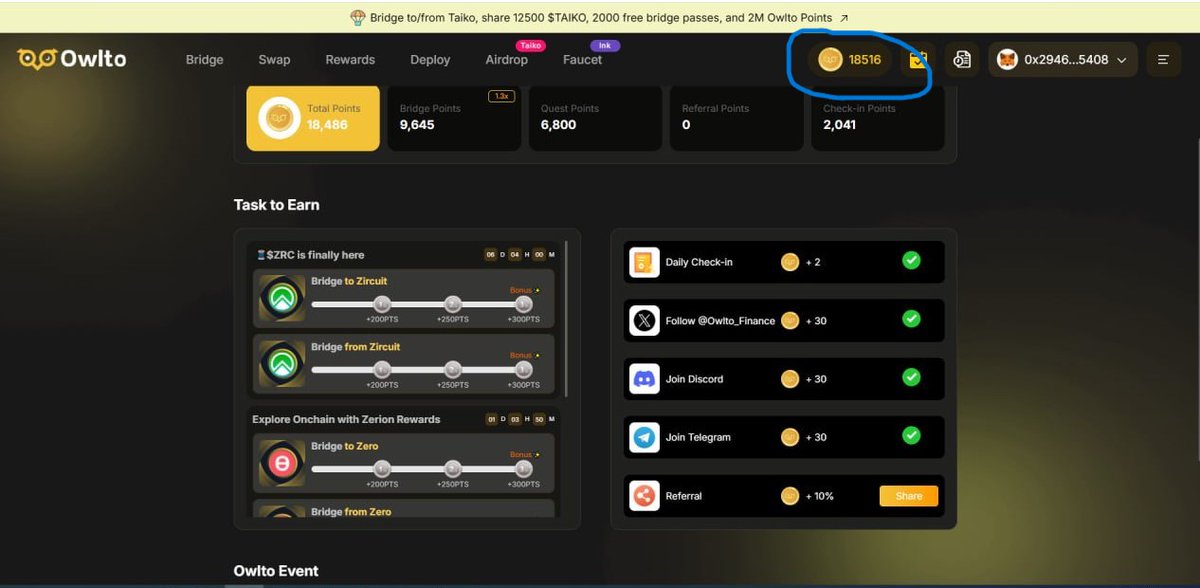Image resolution: width=1200 pixels, height=588 pixels.
Task: Click the Task to Earn list scrollbar
Action: click(x=566, y=318)
